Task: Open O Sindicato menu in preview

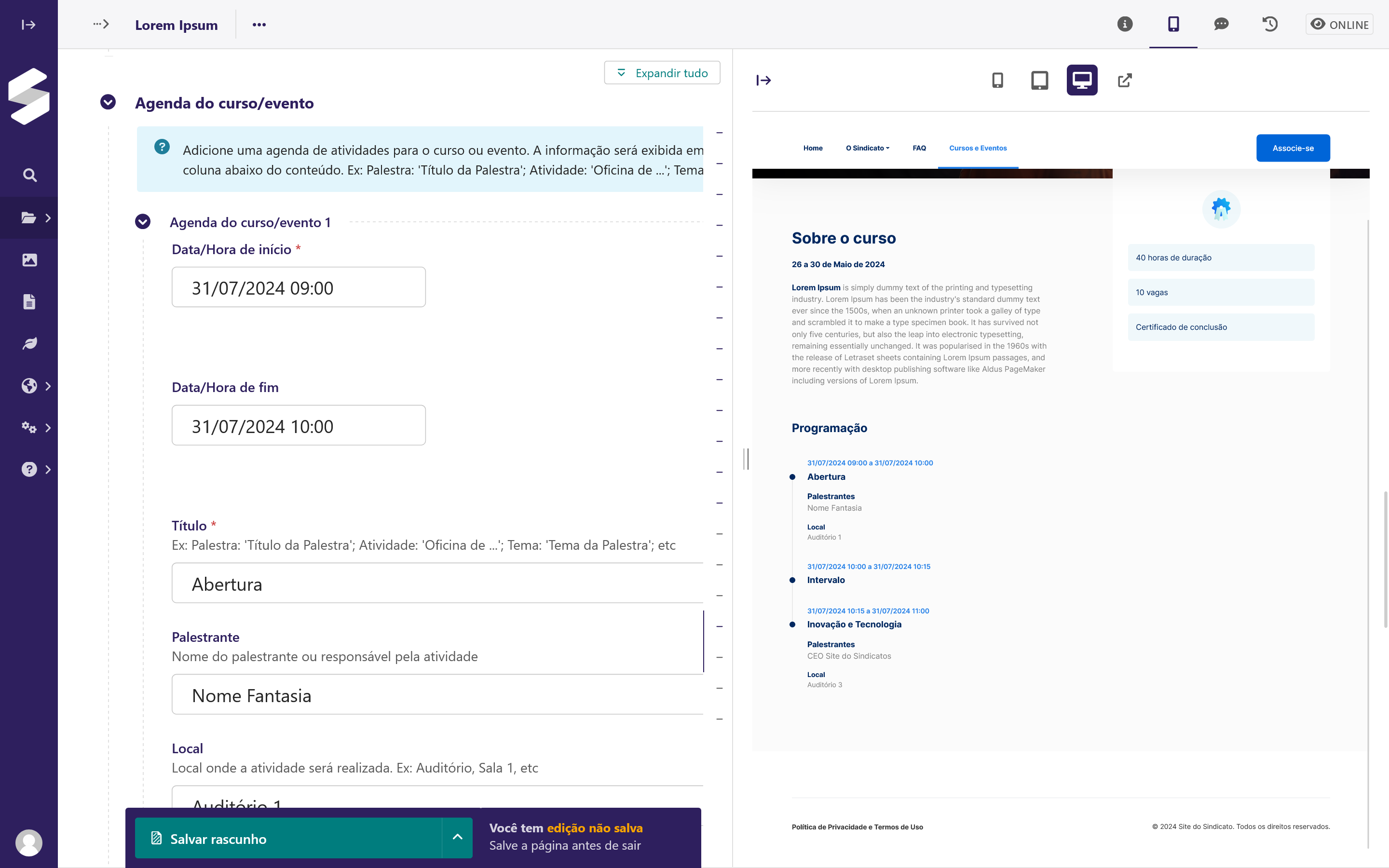Action: (867, 148)
